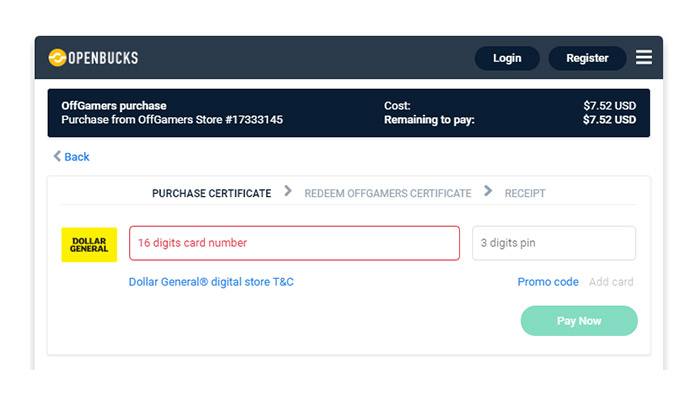The image size is (700, 400).
Task: Select the Purchase Certificate step
Action: coord(212,193)
